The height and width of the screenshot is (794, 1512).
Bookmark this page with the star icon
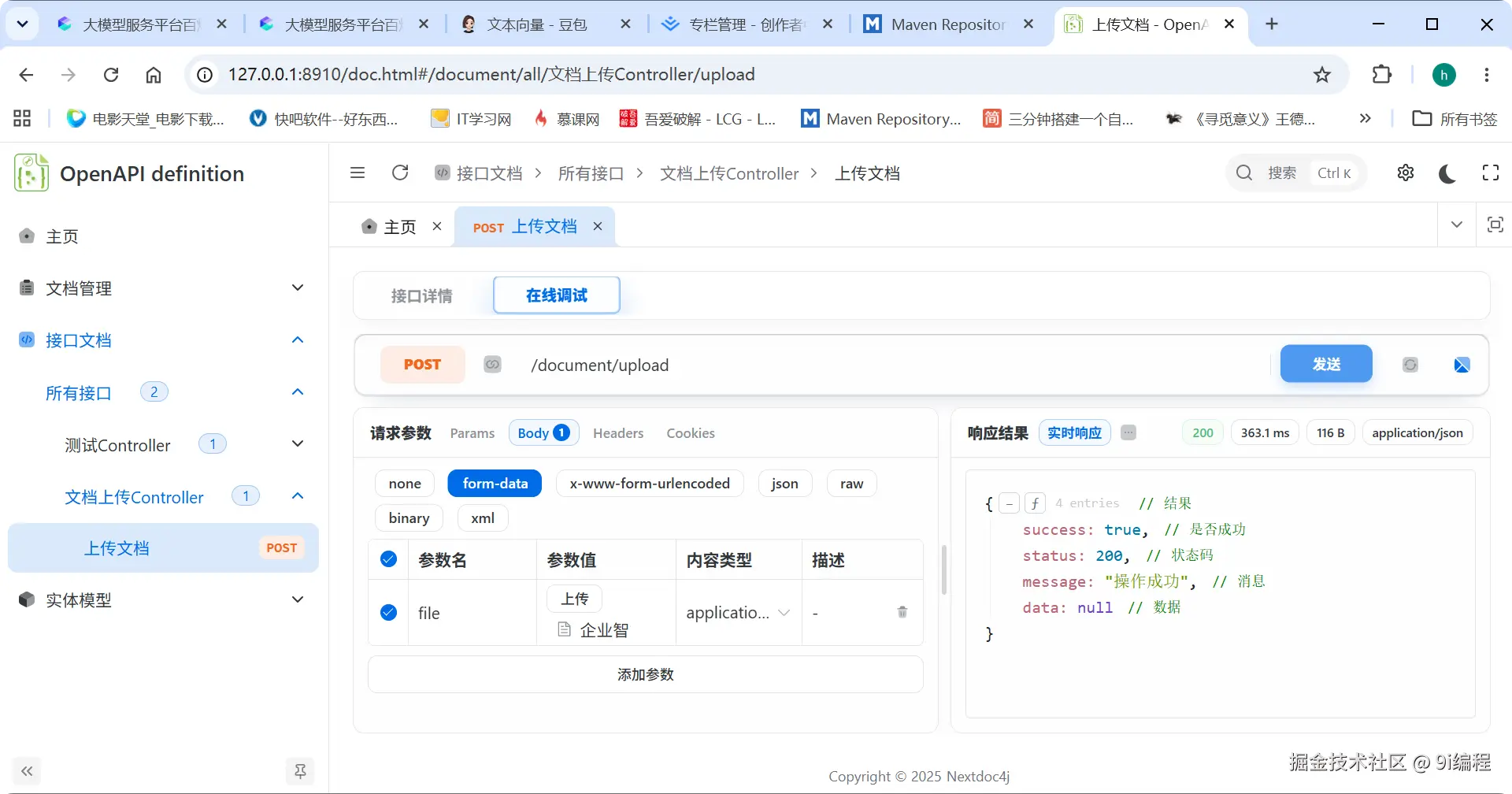(1322, 75)
